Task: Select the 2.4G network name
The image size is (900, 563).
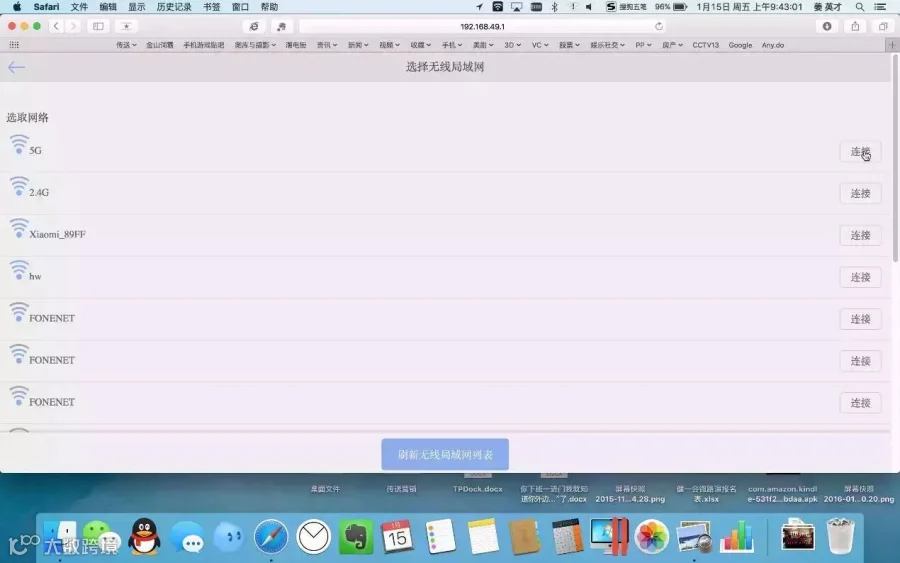Action: 39,192
